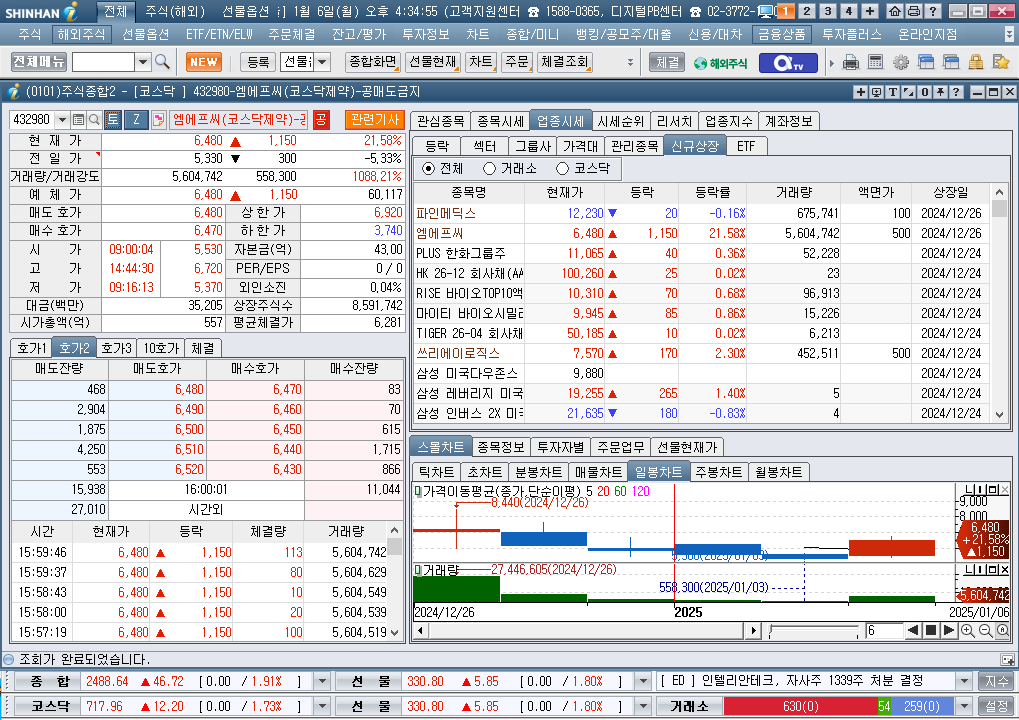Click the favorites star icon in toolbar
Viewport: 1019px width, 720px height.
[x=1001, y=62]
